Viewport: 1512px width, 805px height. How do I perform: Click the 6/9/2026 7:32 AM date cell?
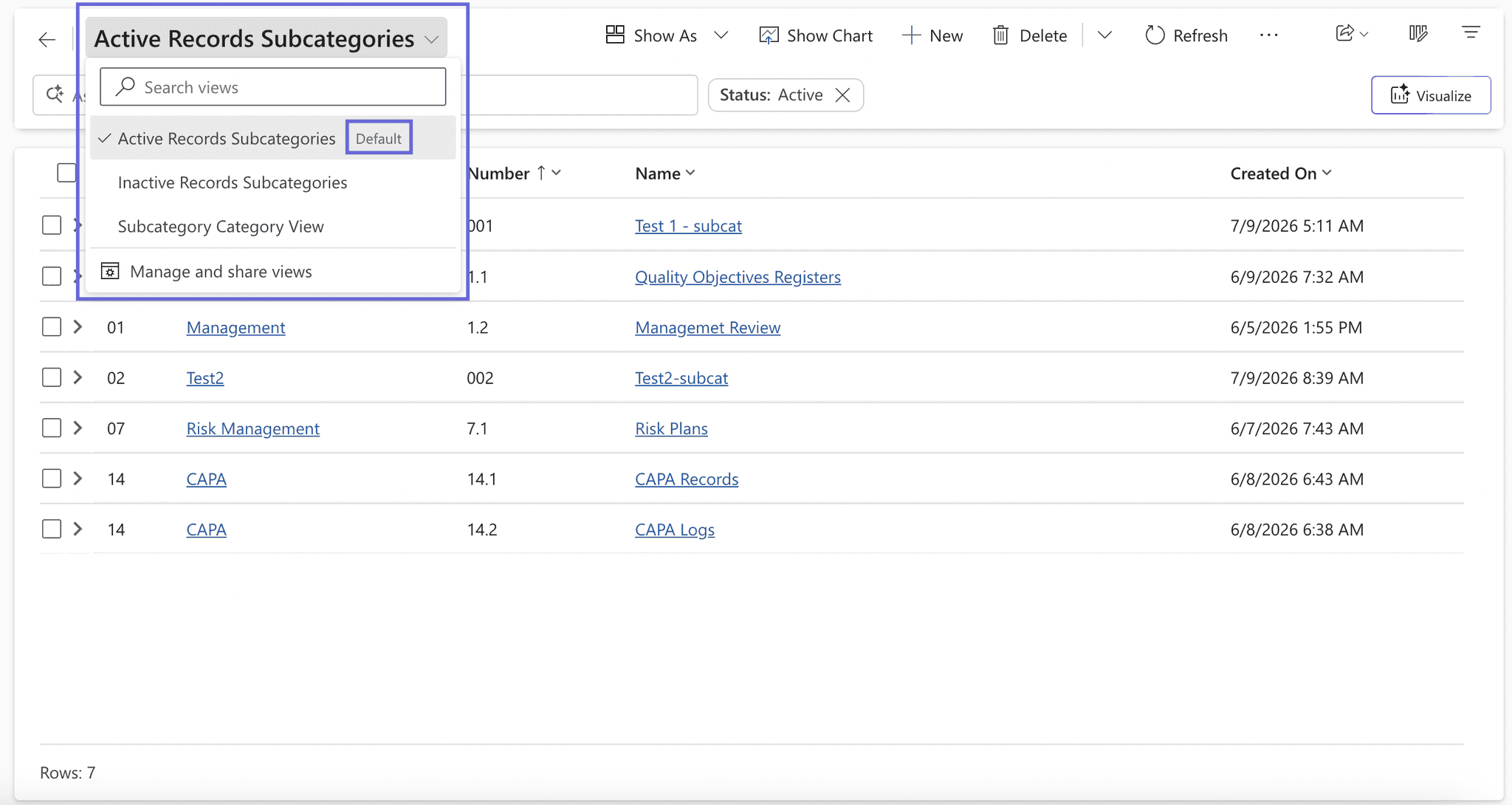[x=1296, y=277]
